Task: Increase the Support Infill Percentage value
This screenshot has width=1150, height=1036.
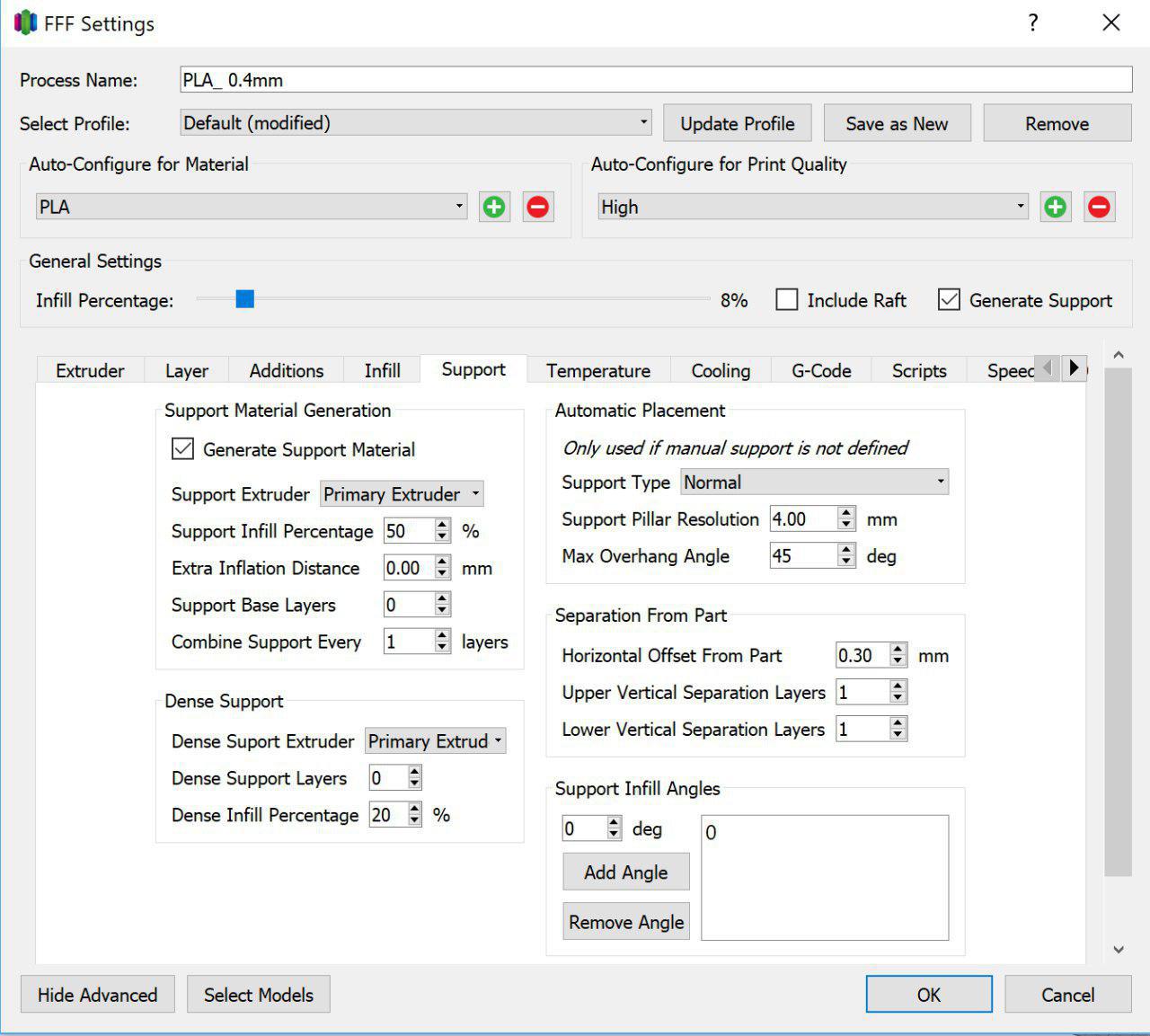Action: tap(442, 526)
